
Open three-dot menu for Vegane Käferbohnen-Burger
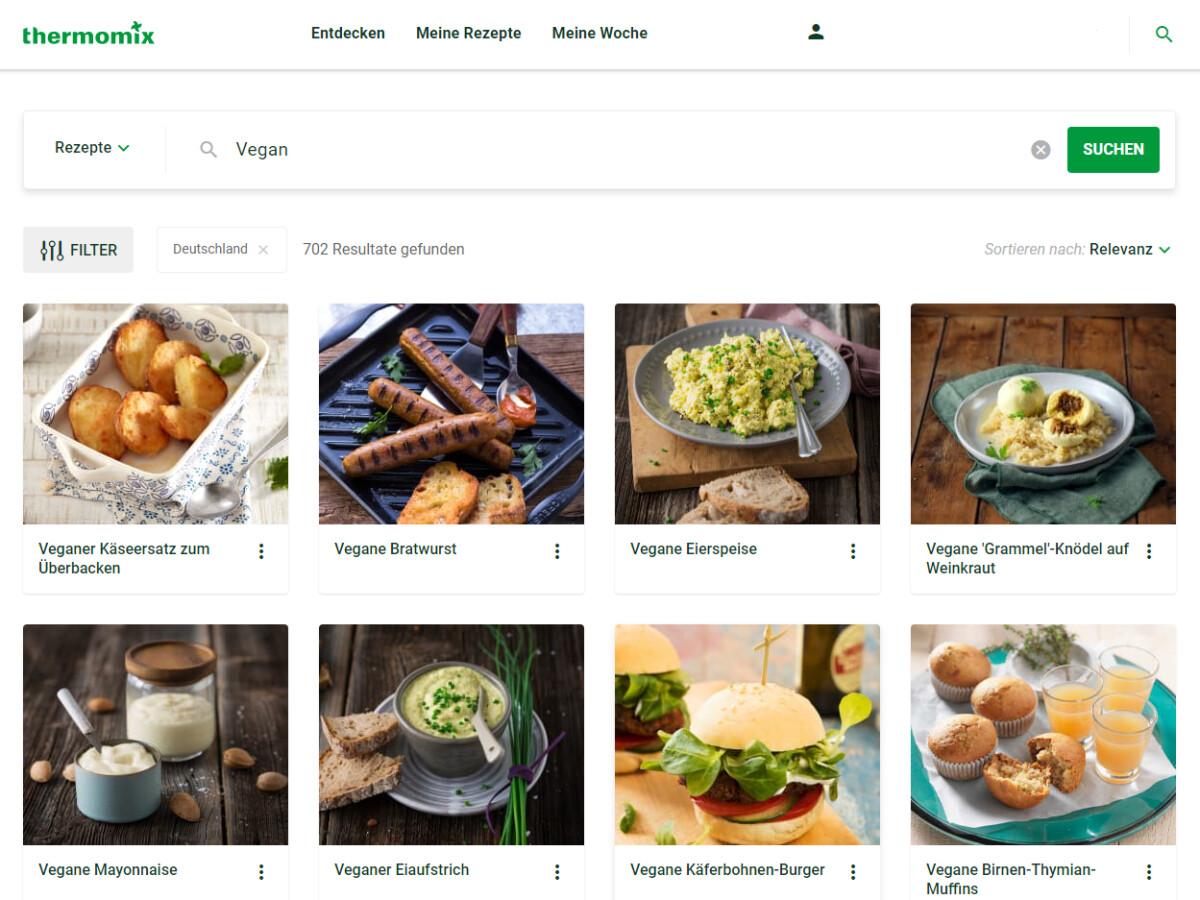coord(853,872)
